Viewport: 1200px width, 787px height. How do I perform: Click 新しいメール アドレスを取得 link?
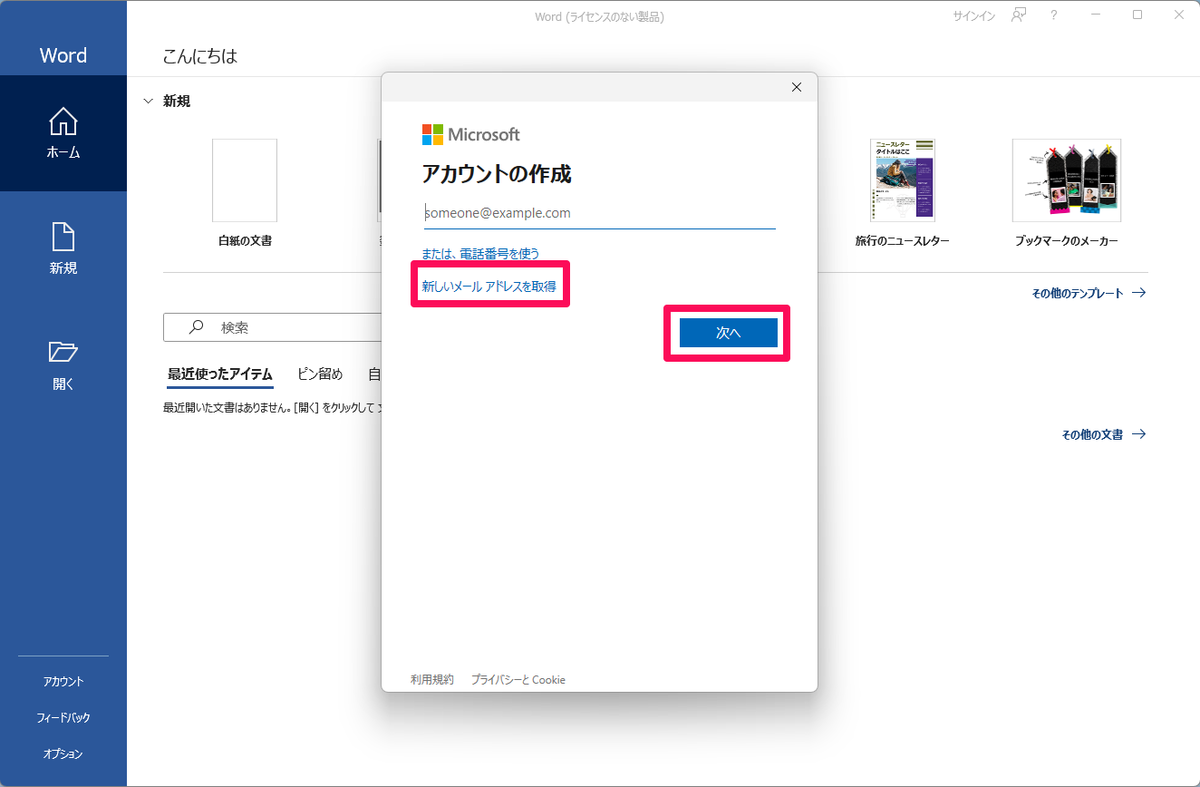tap(489, 286)
